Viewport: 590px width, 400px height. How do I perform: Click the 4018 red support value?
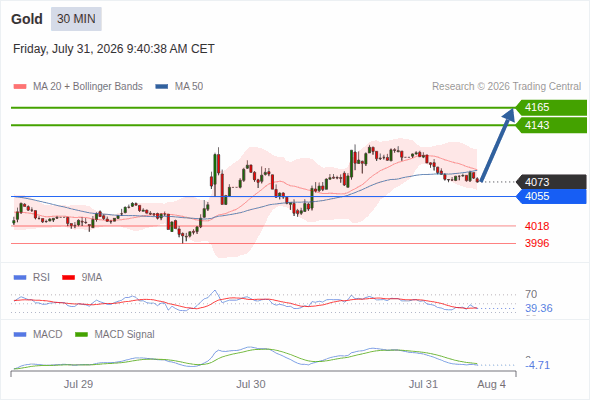pyautogui.click(x=537, y=226)
